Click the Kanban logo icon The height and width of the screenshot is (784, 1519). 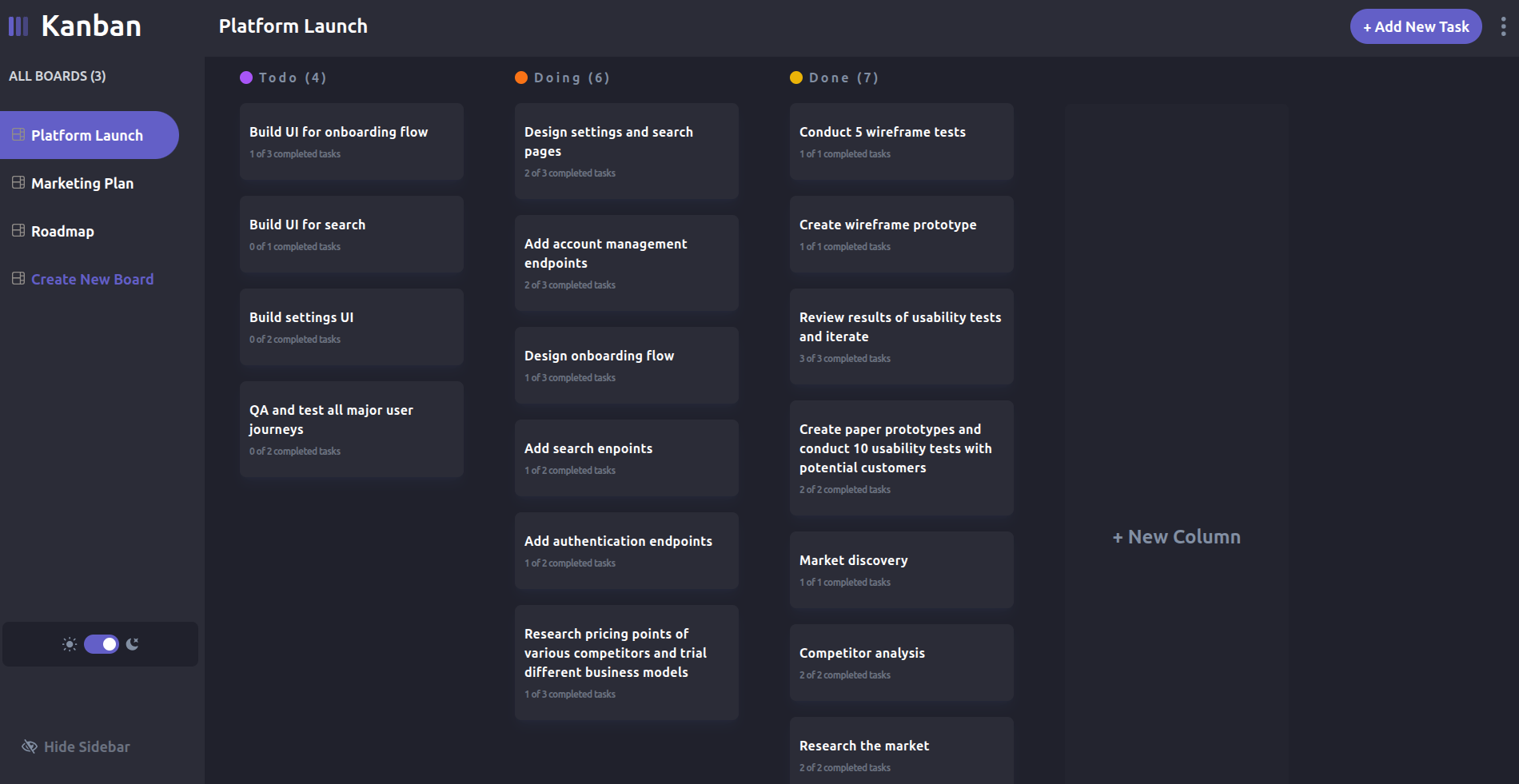[x=18, y=26]
